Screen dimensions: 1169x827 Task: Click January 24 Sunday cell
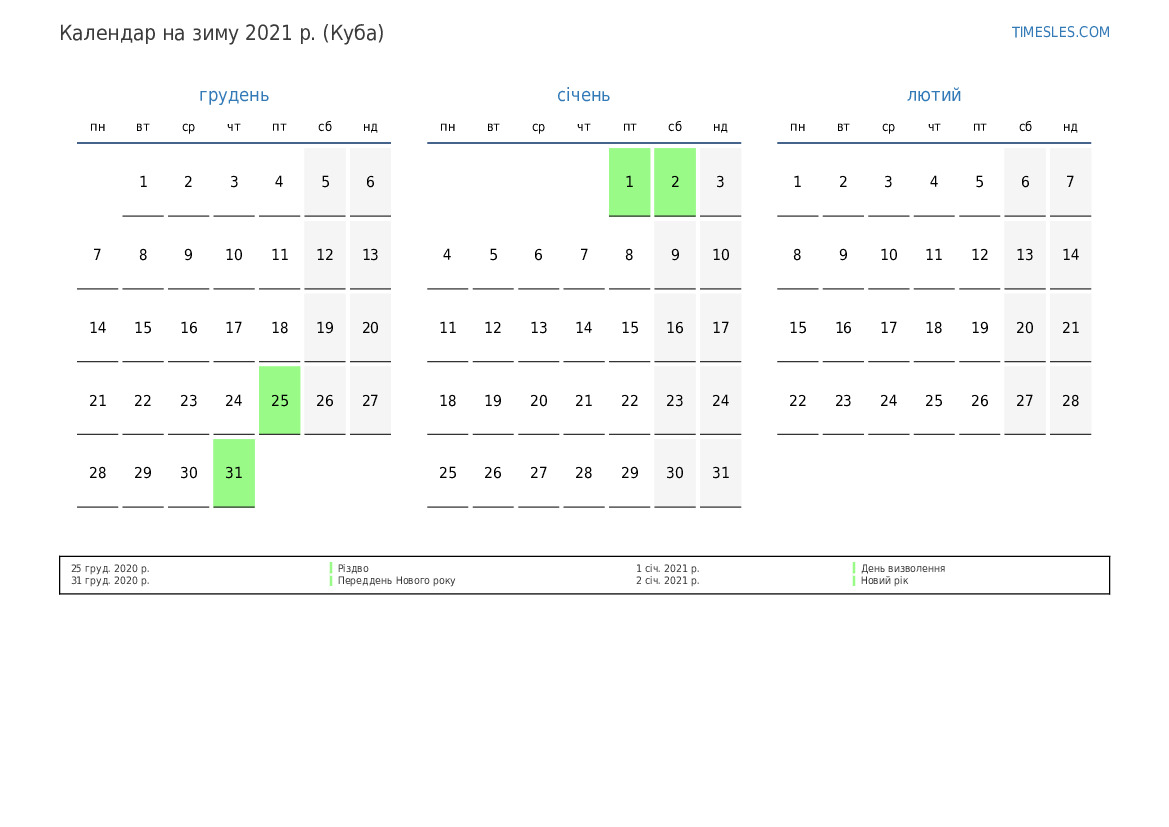[x=720, y=400]
